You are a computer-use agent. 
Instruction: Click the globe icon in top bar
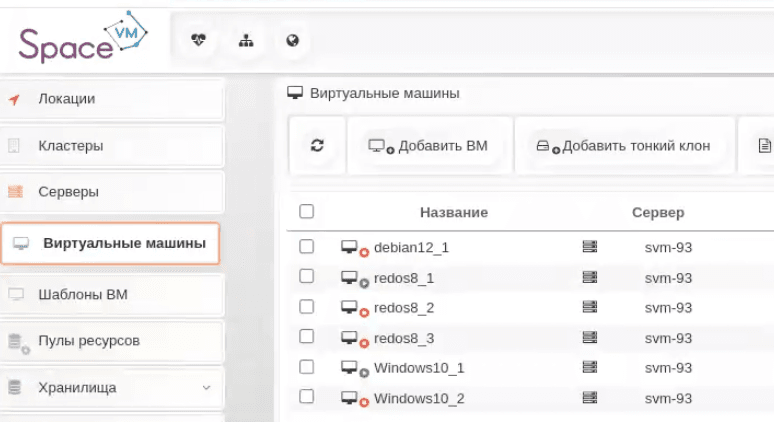pos(292,41)
